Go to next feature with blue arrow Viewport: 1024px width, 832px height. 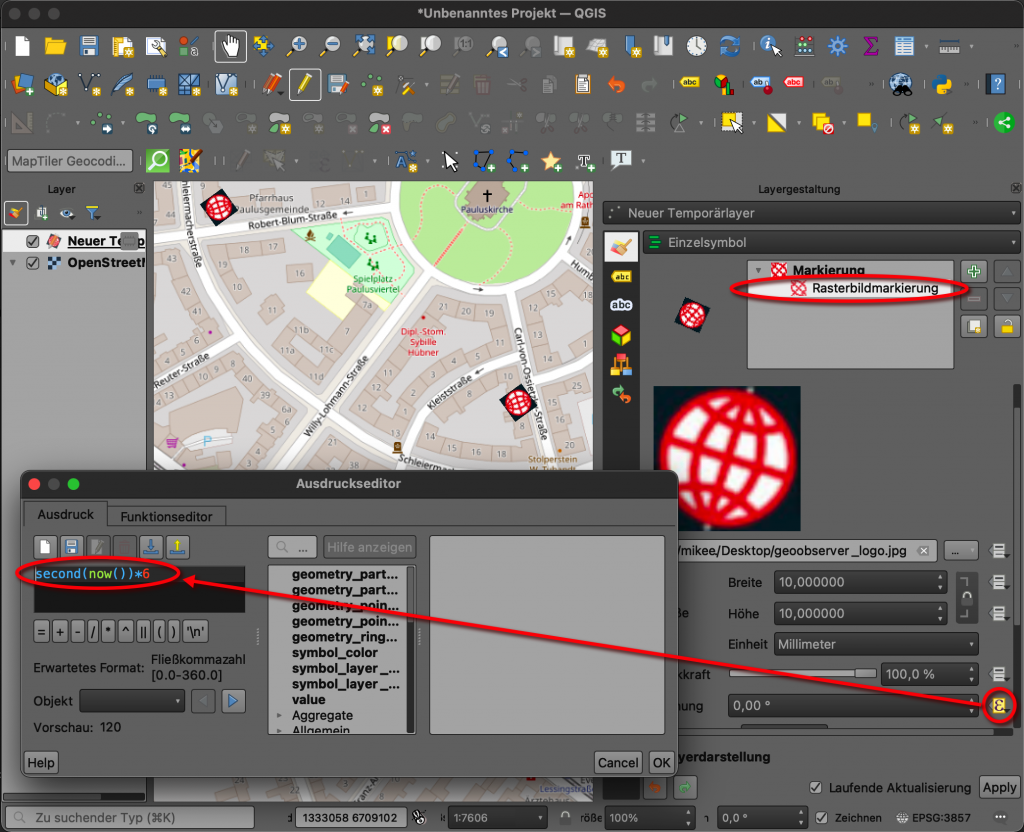click(232, 701)
